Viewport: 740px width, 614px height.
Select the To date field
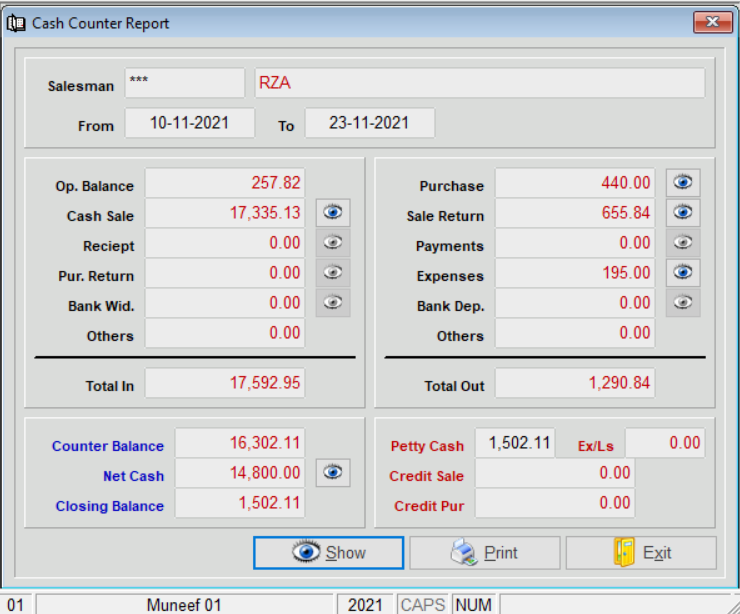click(369, 124)
